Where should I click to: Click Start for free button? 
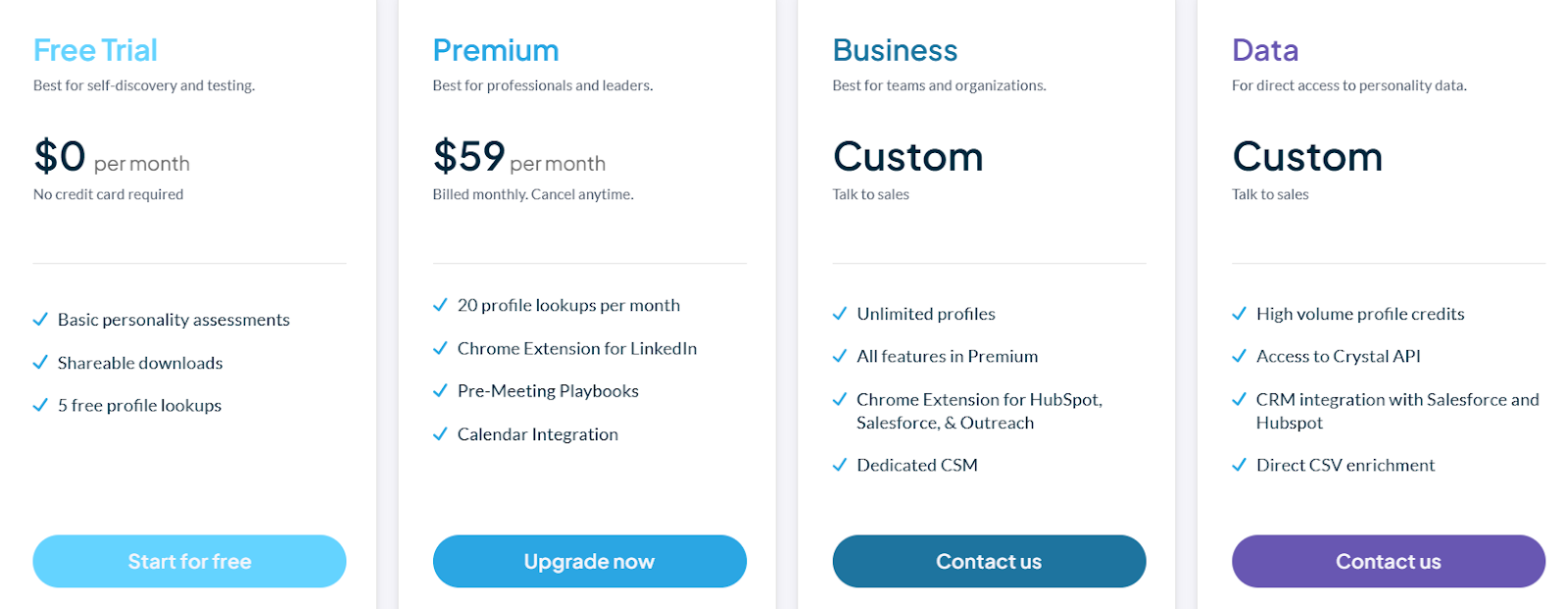click(189, 561)
